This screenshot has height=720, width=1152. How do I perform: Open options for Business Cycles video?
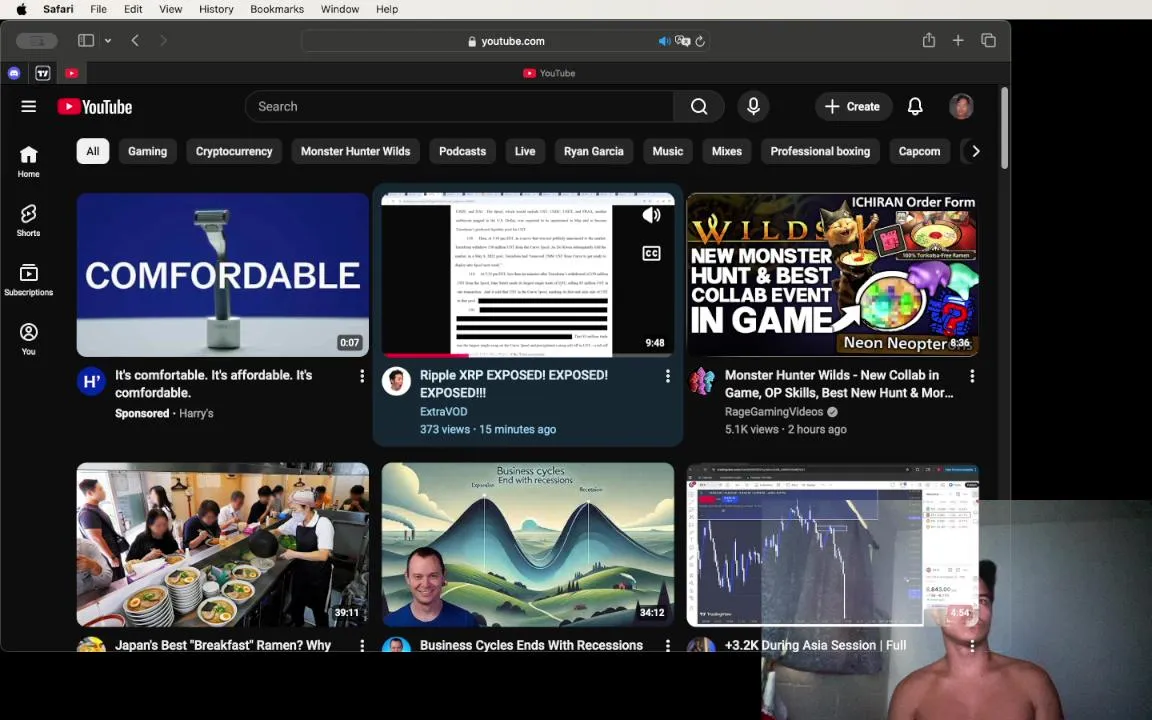click(x=667, y=645)
